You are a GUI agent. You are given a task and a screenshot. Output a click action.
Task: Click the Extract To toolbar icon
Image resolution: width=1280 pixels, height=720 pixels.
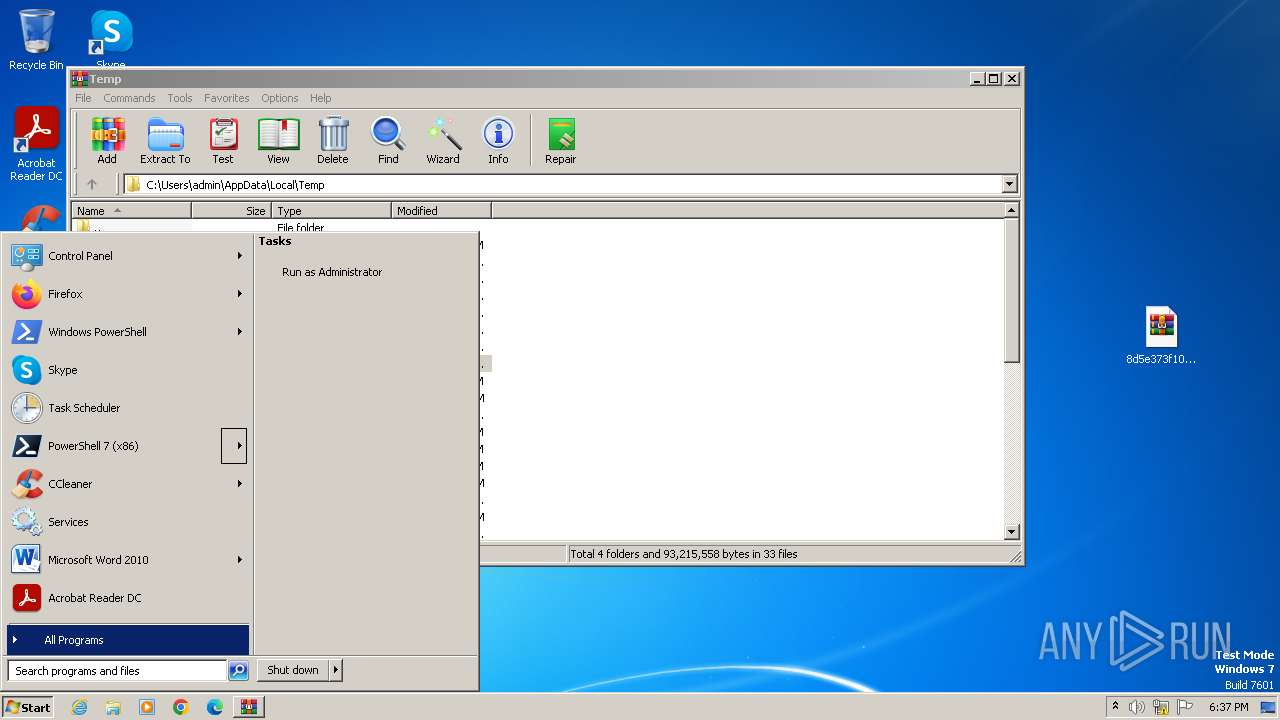(x=165, y=141)
